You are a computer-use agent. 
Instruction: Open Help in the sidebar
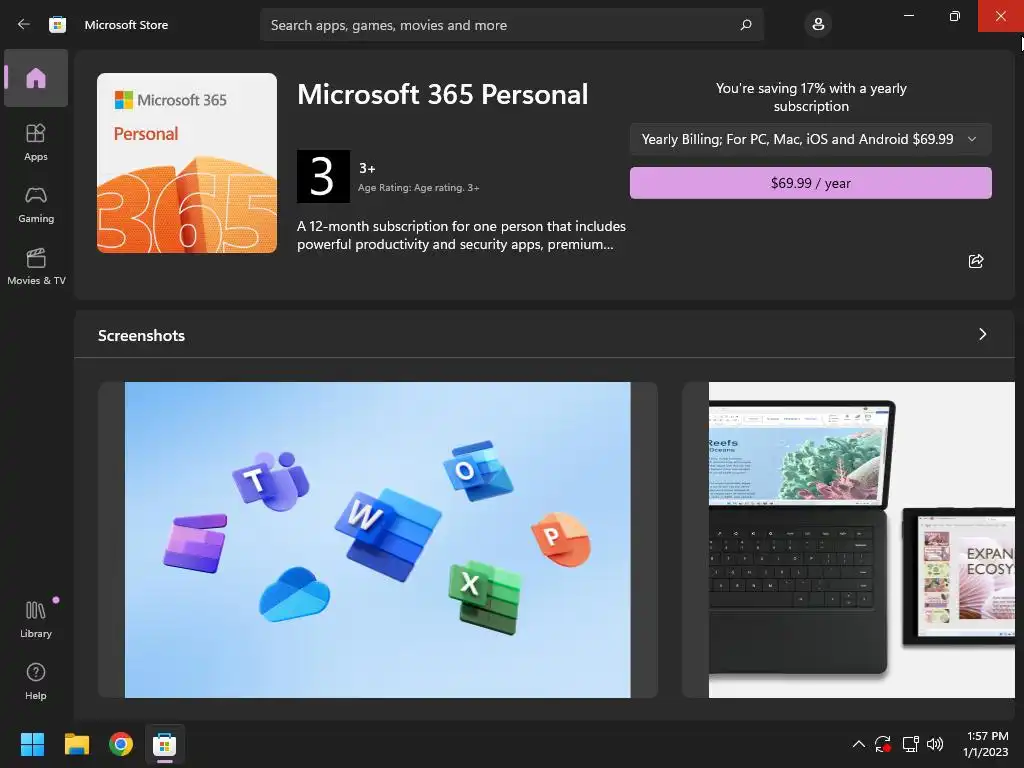pyautogui.click(x=36, y=682)
